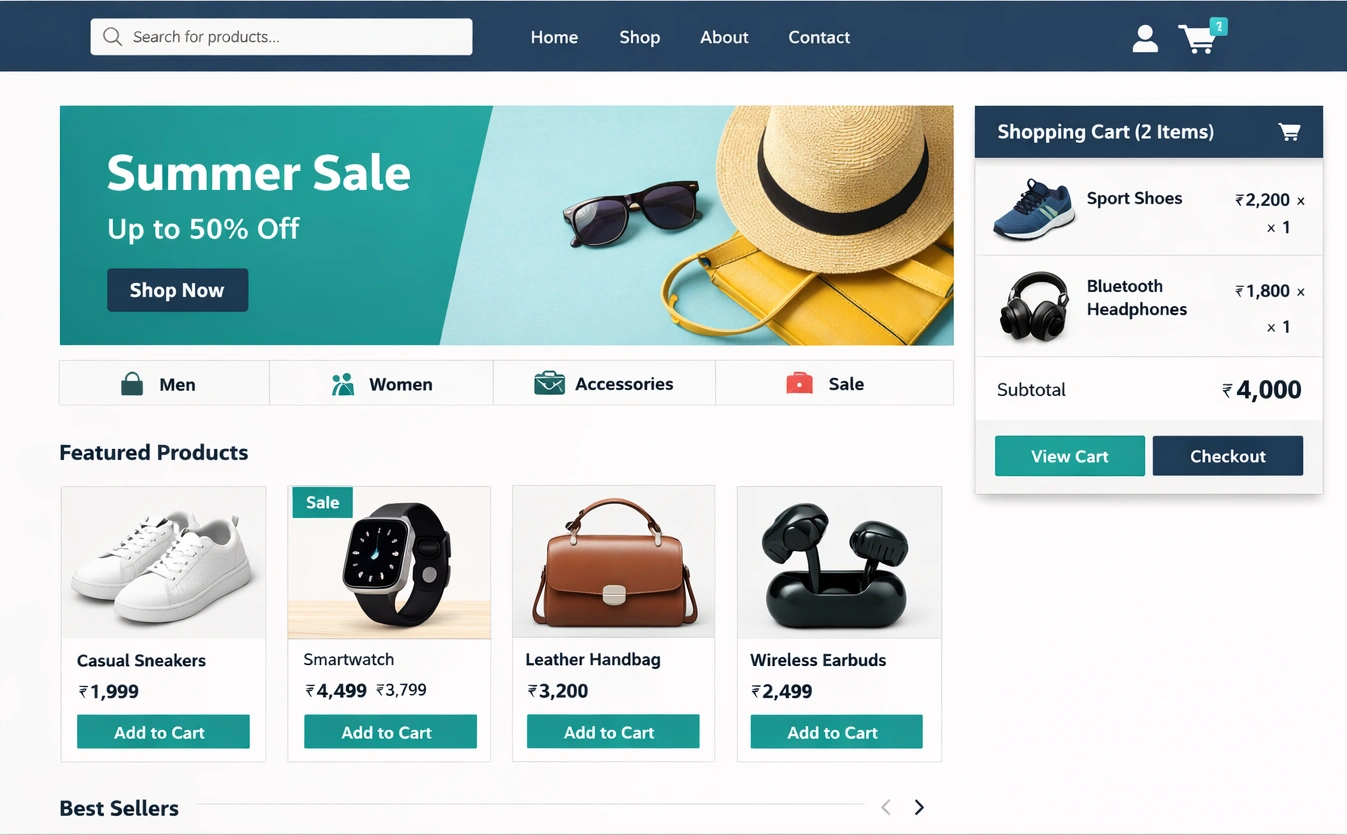Open the Sale category tab
1347x835 pixels.
834,383
